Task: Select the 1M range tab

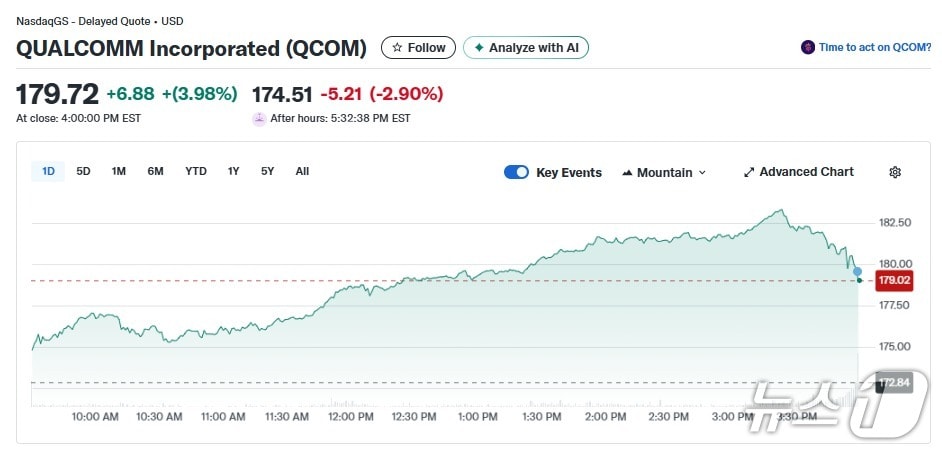Action: pos(119,171)
